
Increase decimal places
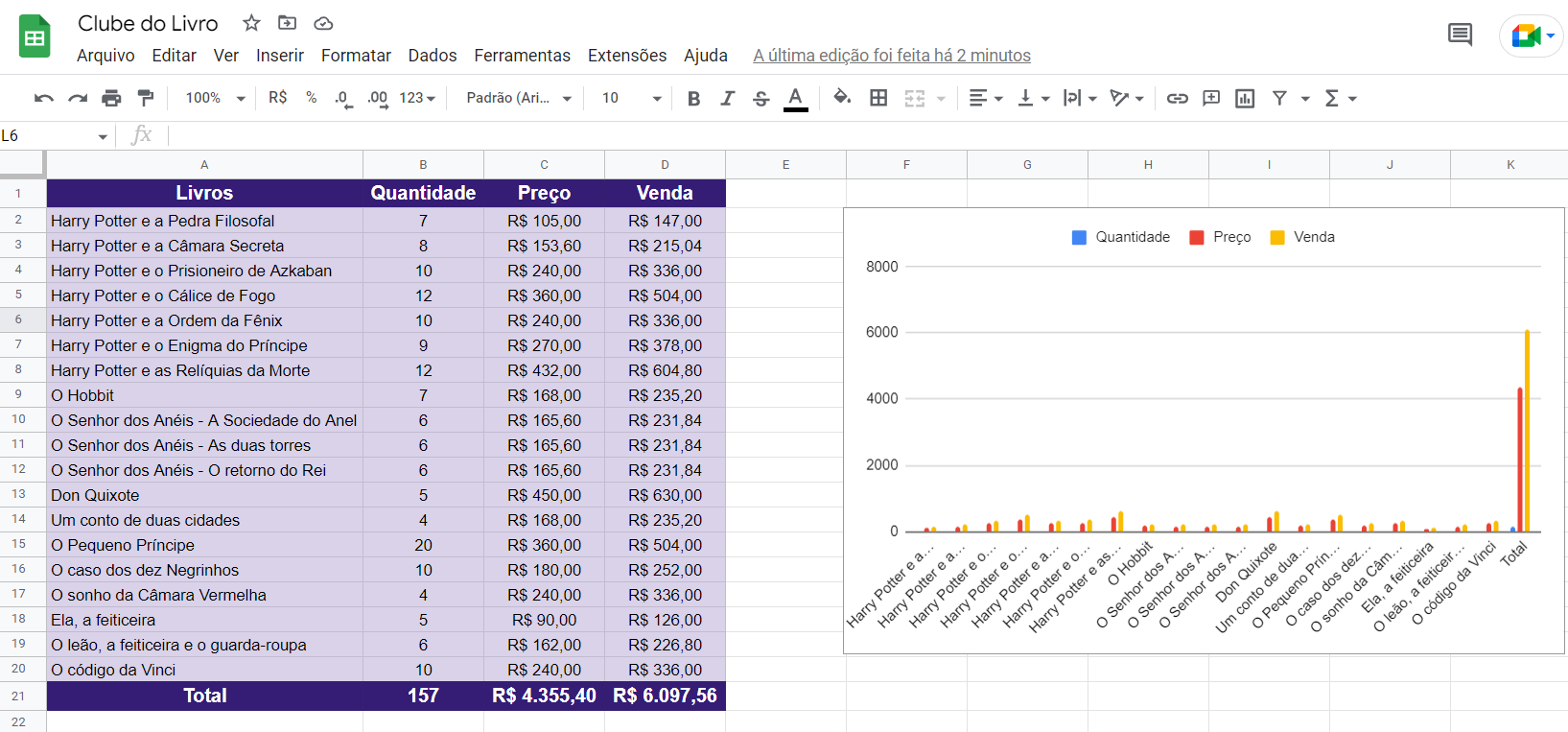[378, 99]
